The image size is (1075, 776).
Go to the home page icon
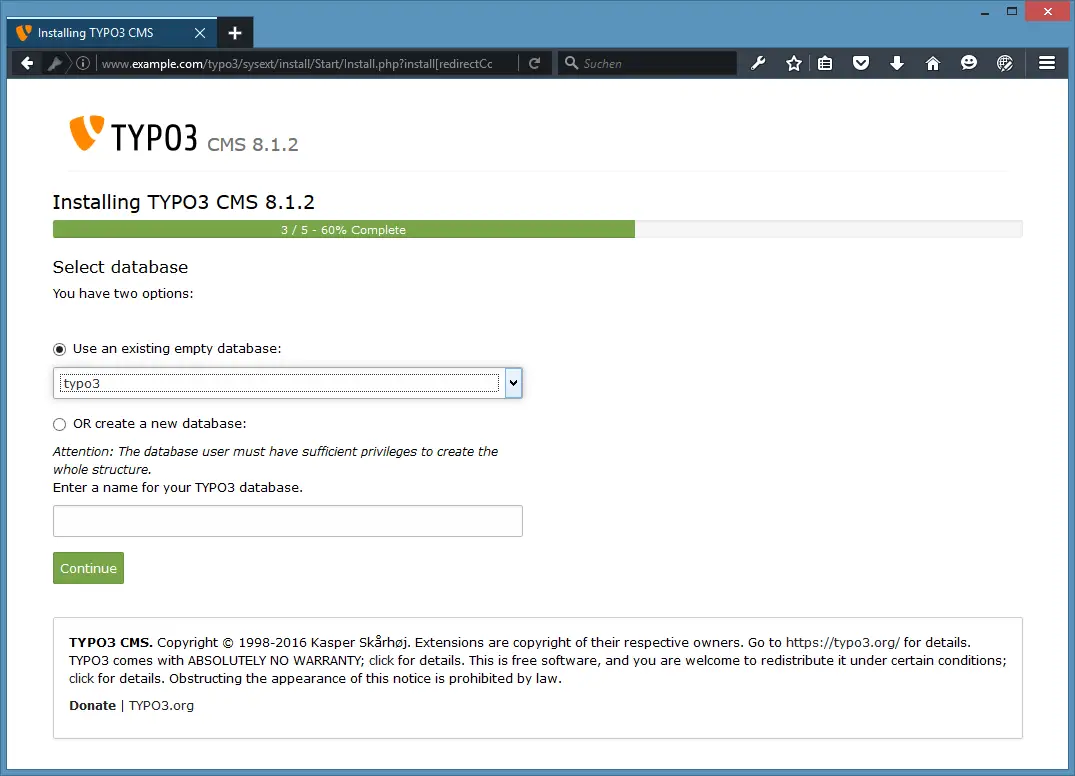[932, 64]
